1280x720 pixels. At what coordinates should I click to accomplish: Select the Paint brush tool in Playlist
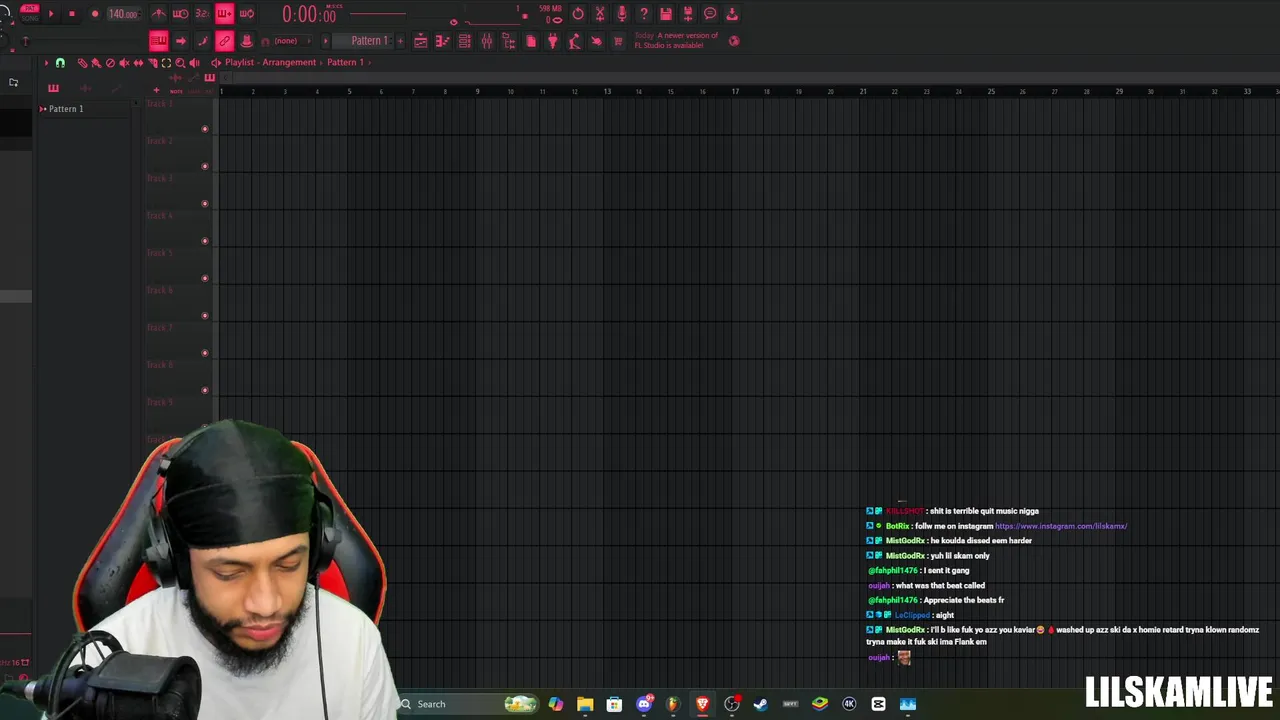click(x=96, y=62)
